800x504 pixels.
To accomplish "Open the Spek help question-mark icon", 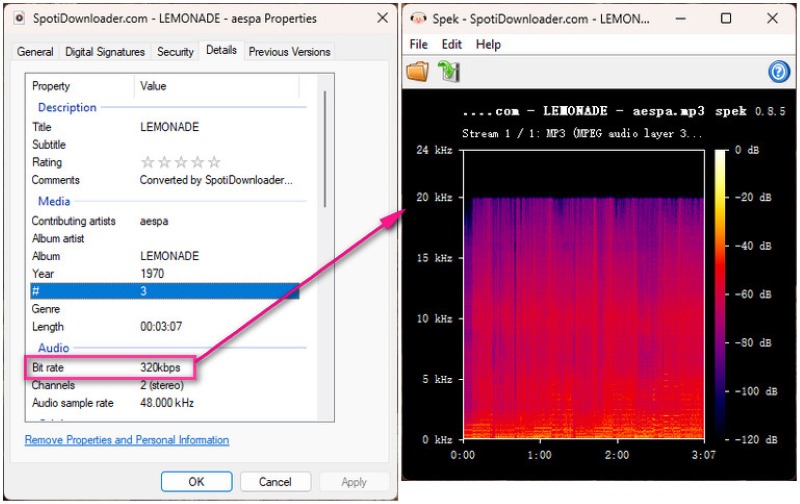I will [x=779, y=72].
